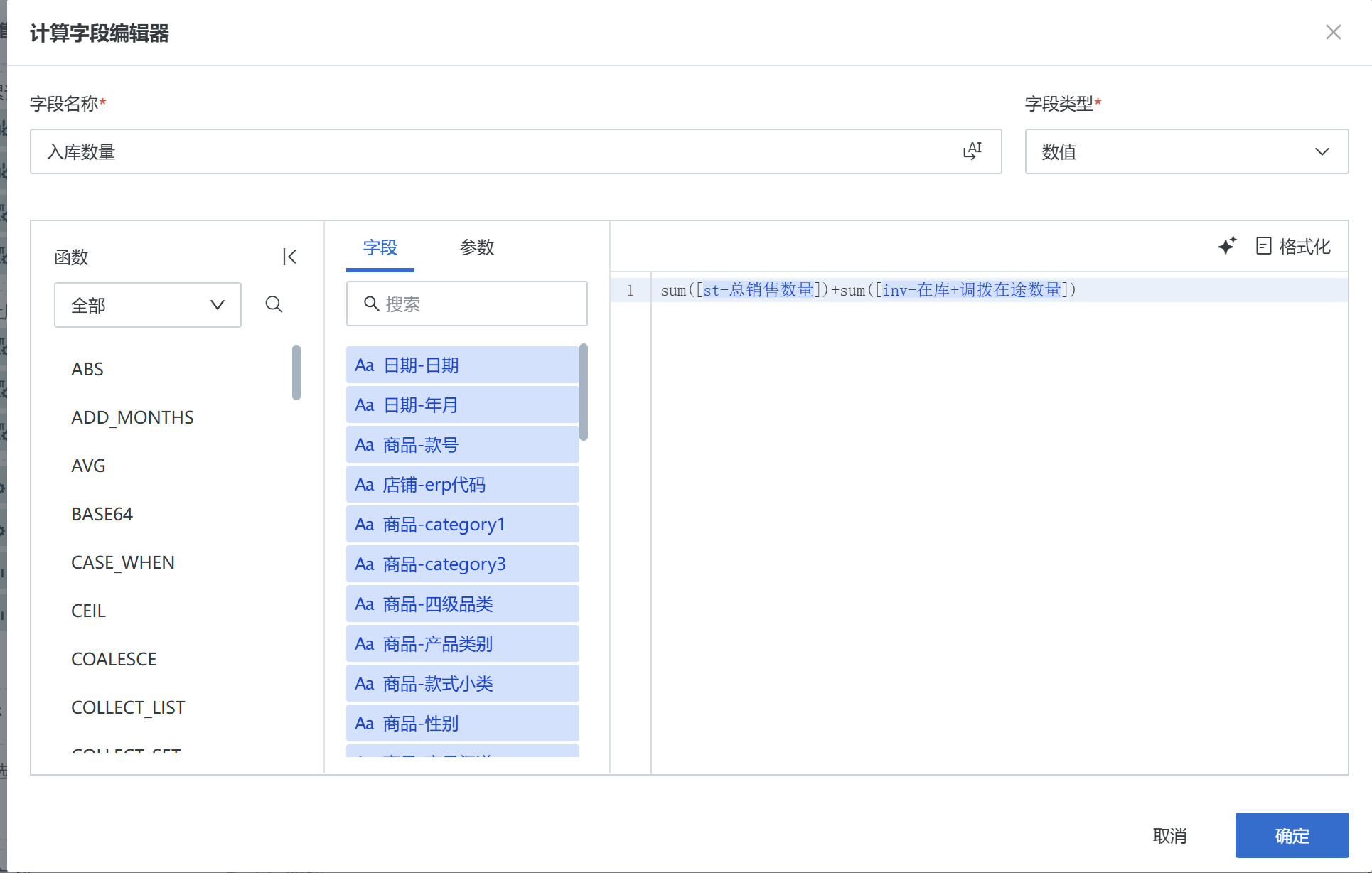Click the 取消 cancel button

pos(1171,835)
